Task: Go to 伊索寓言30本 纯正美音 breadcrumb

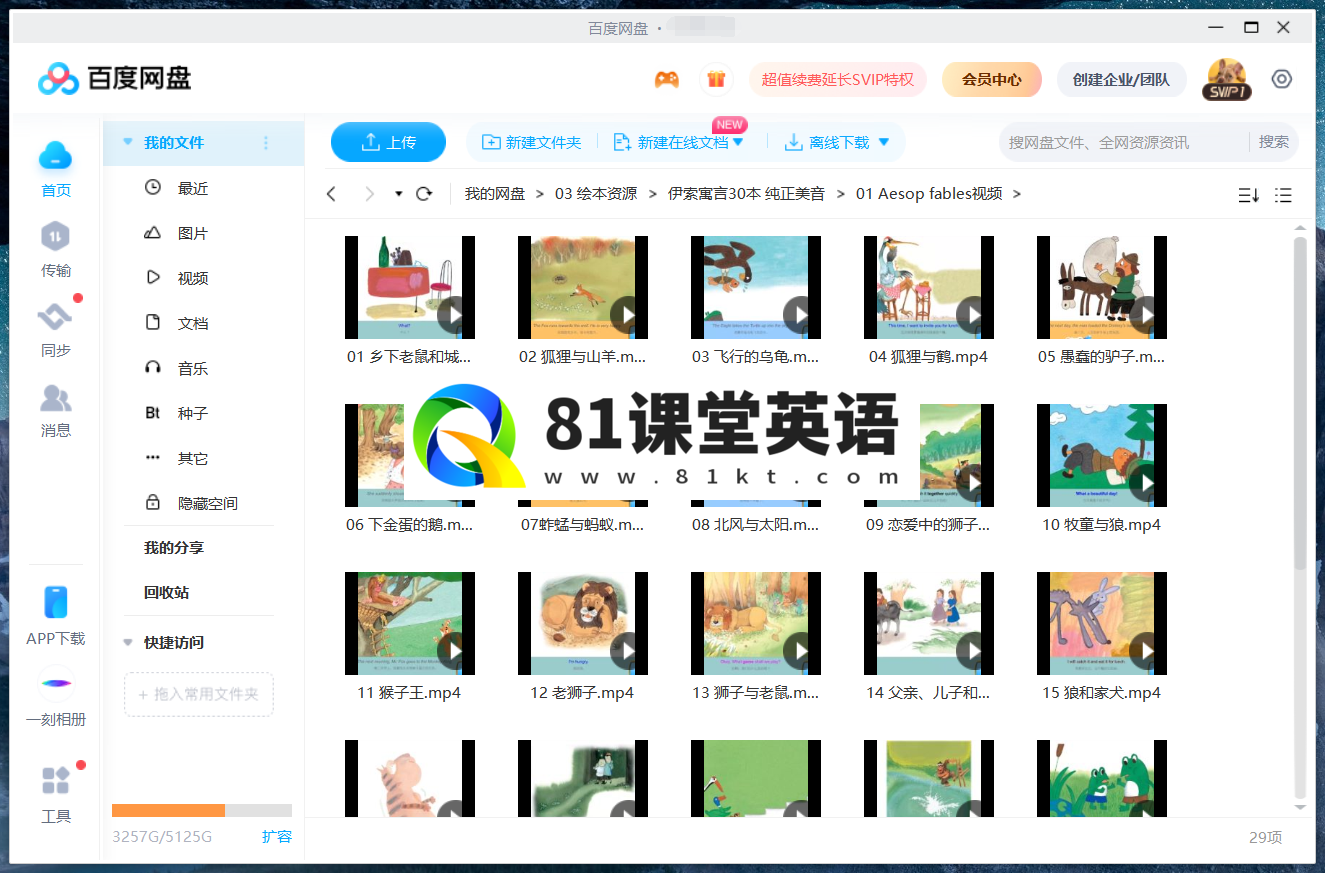Action: [747, 194]
